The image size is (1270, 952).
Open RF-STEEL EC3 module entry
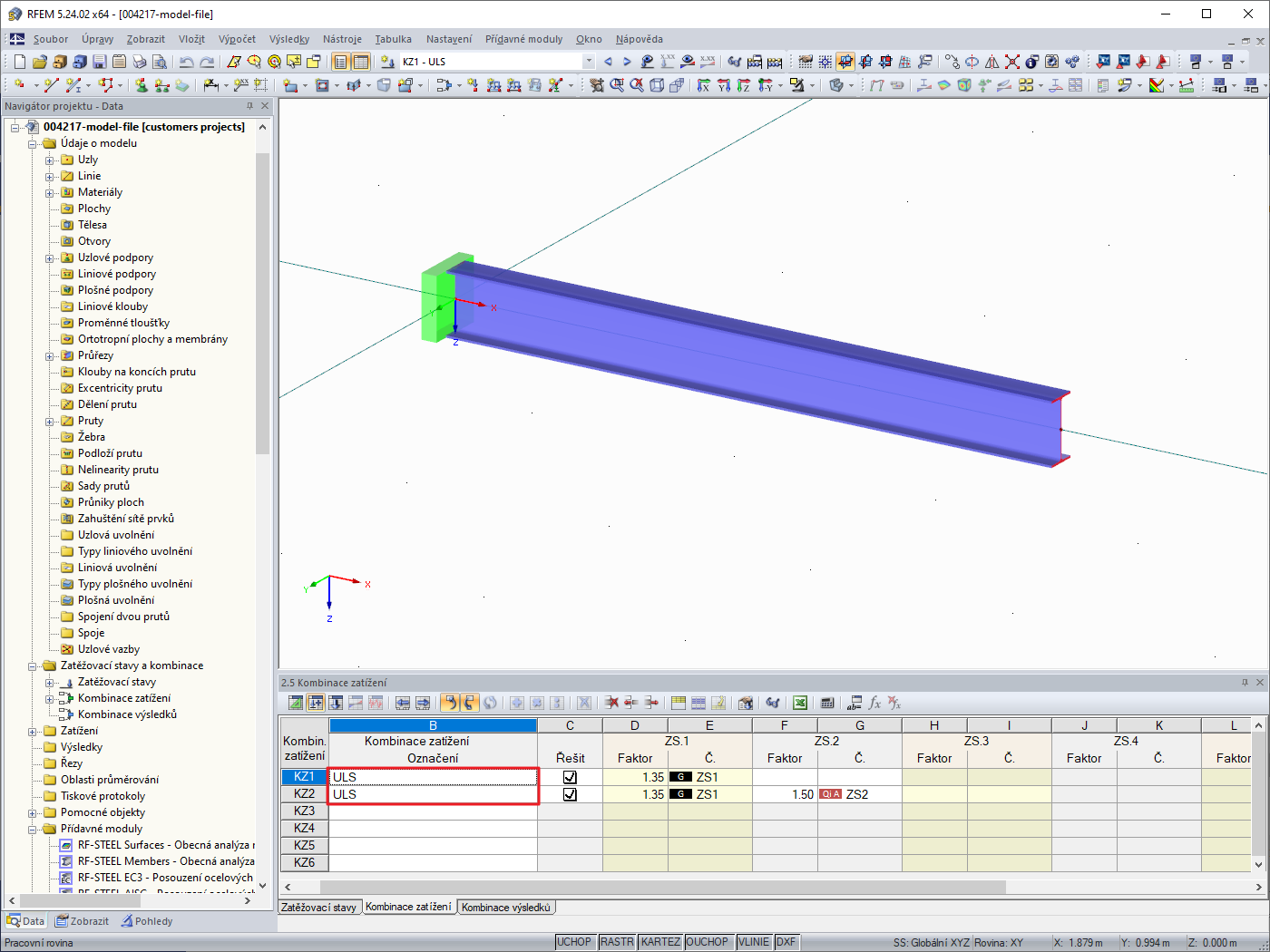[x=165, y=878]
